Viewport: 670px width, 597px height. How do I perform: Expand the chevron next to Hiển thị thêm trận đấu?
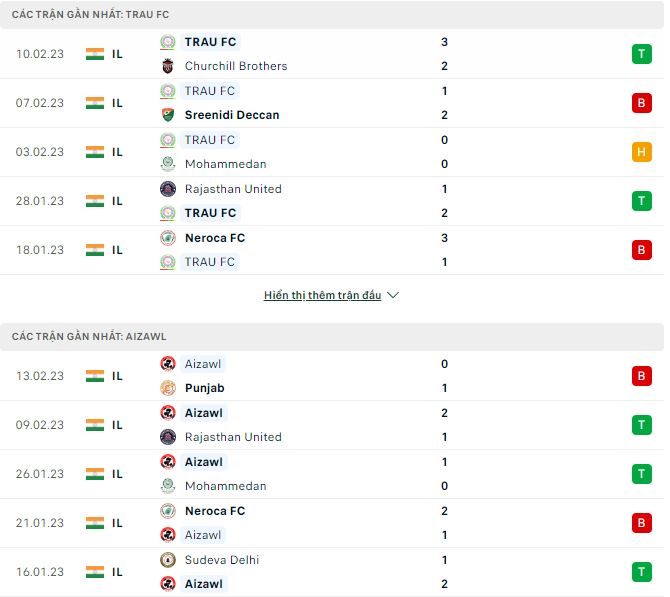coord(393,296)
